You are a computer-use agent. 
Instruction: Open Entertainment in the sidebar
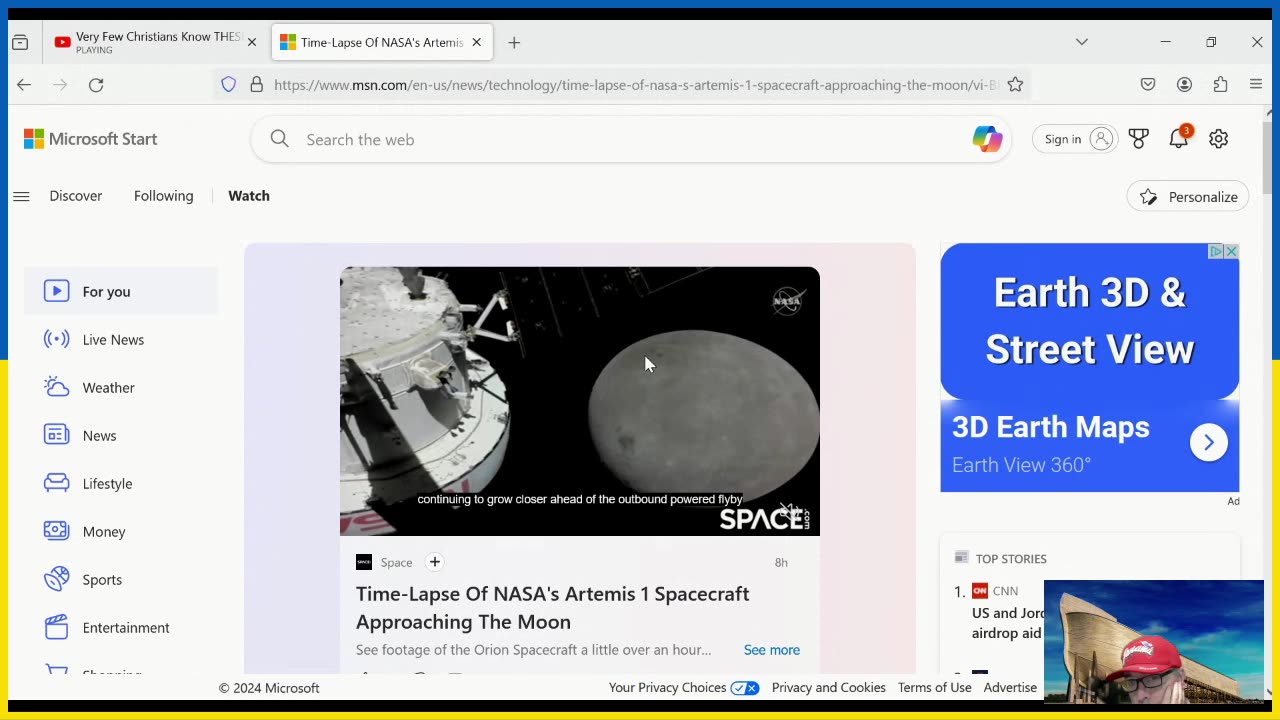point(121,627)
